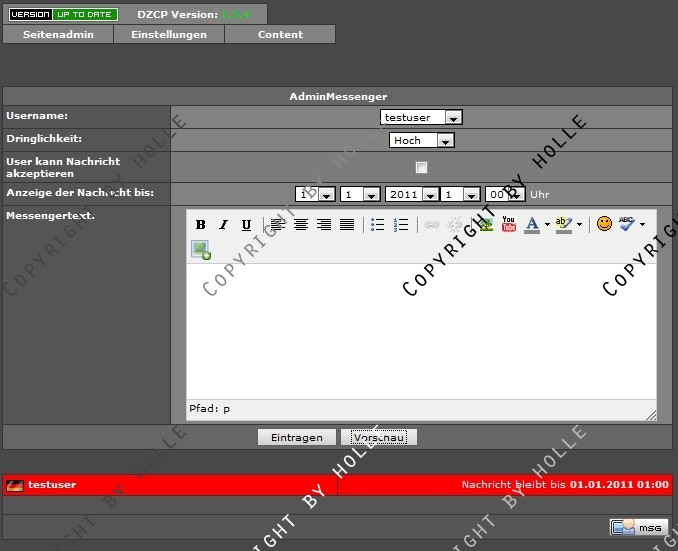Open the smiley emoticon picker
Image resolution: width=678 pixels, height=551 pixels.
click(604, 224)
